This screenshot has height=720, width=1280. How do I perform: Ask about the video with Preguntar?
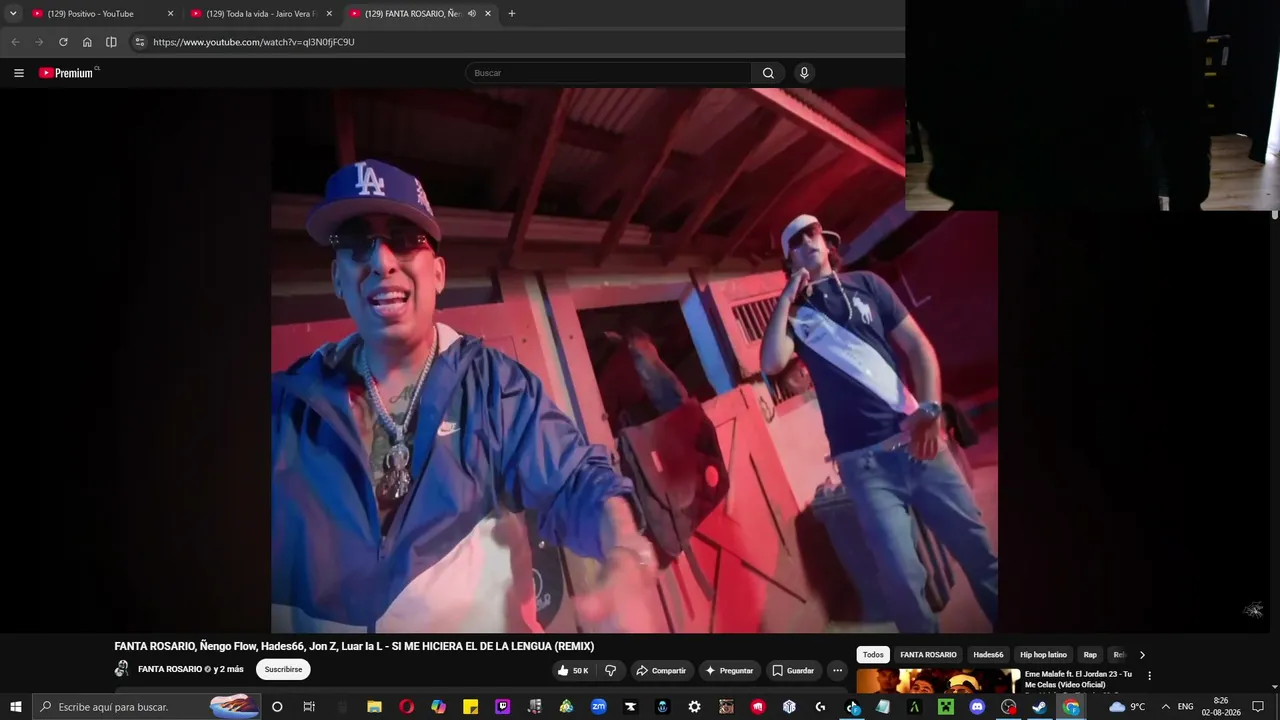[x=729, y=670]
